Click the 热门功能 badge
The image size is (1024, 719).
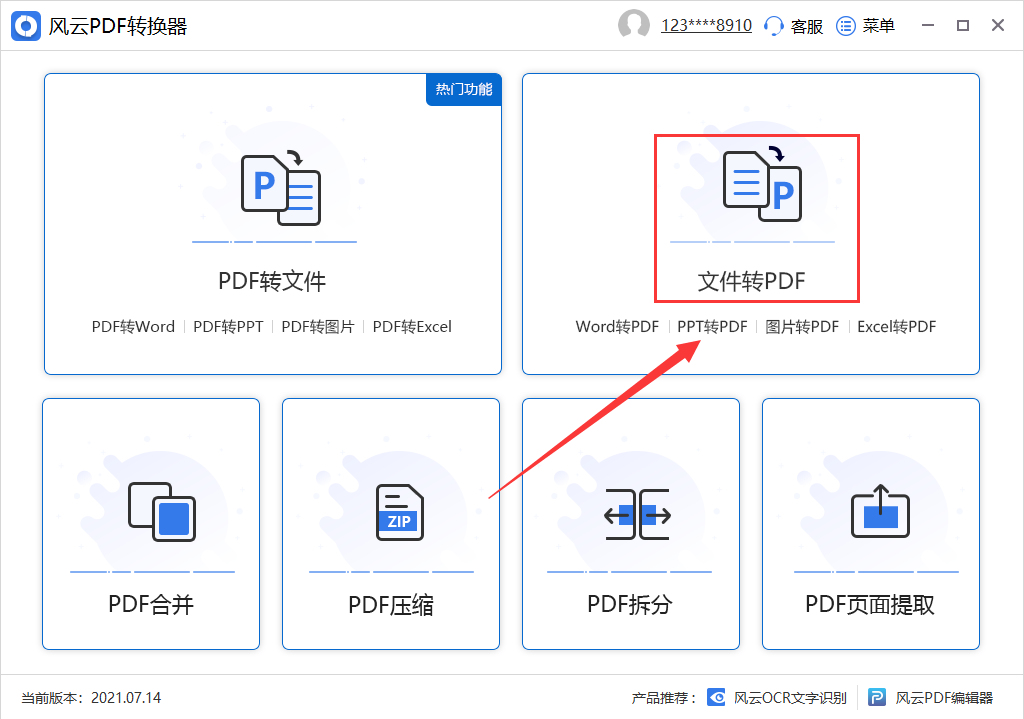[464, 89]
